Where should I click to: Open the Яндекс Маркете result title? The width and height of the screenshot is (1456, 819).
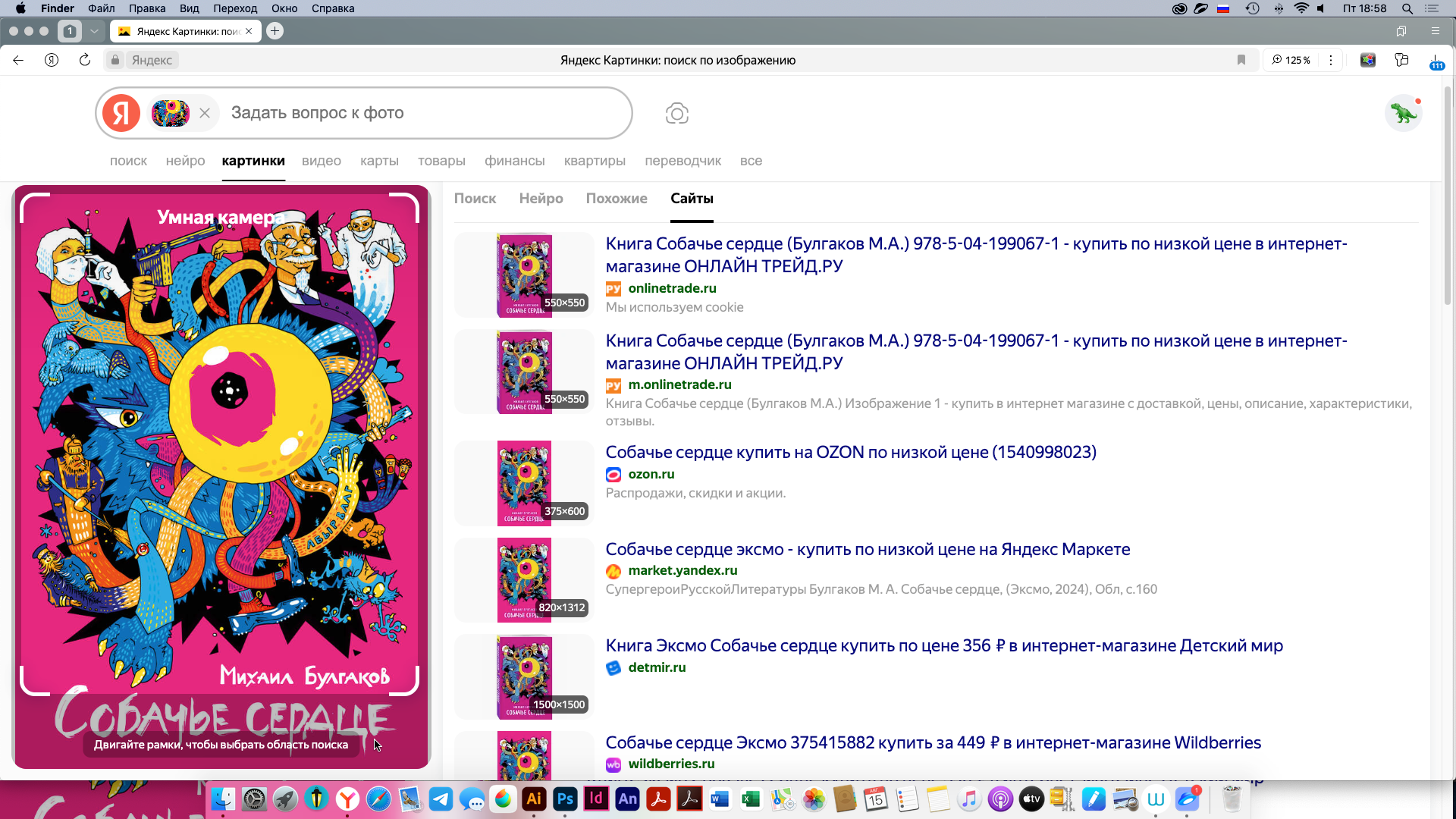pyautogui.click(x=868, y=550)
